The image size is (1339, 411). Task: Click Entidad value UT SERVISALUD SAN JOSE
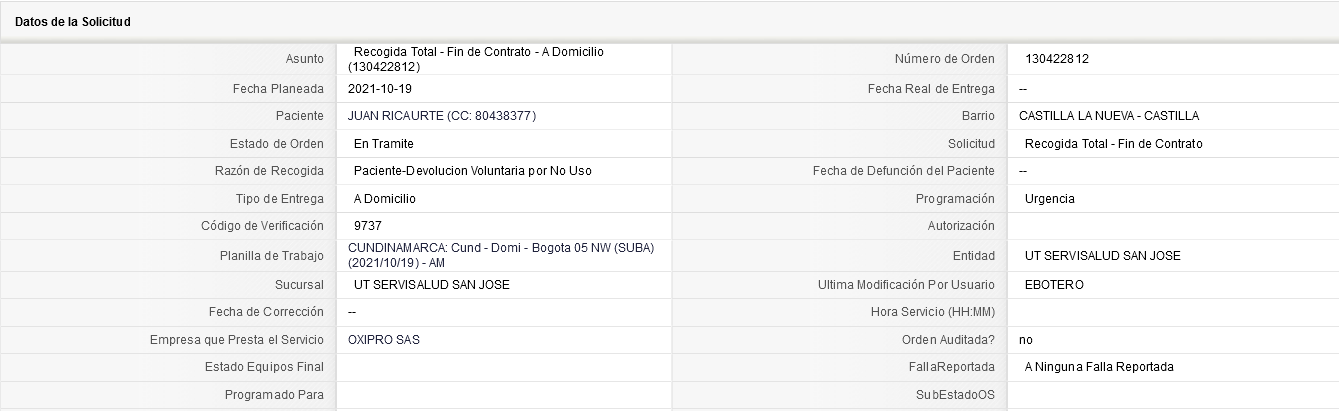[1102, 256]
